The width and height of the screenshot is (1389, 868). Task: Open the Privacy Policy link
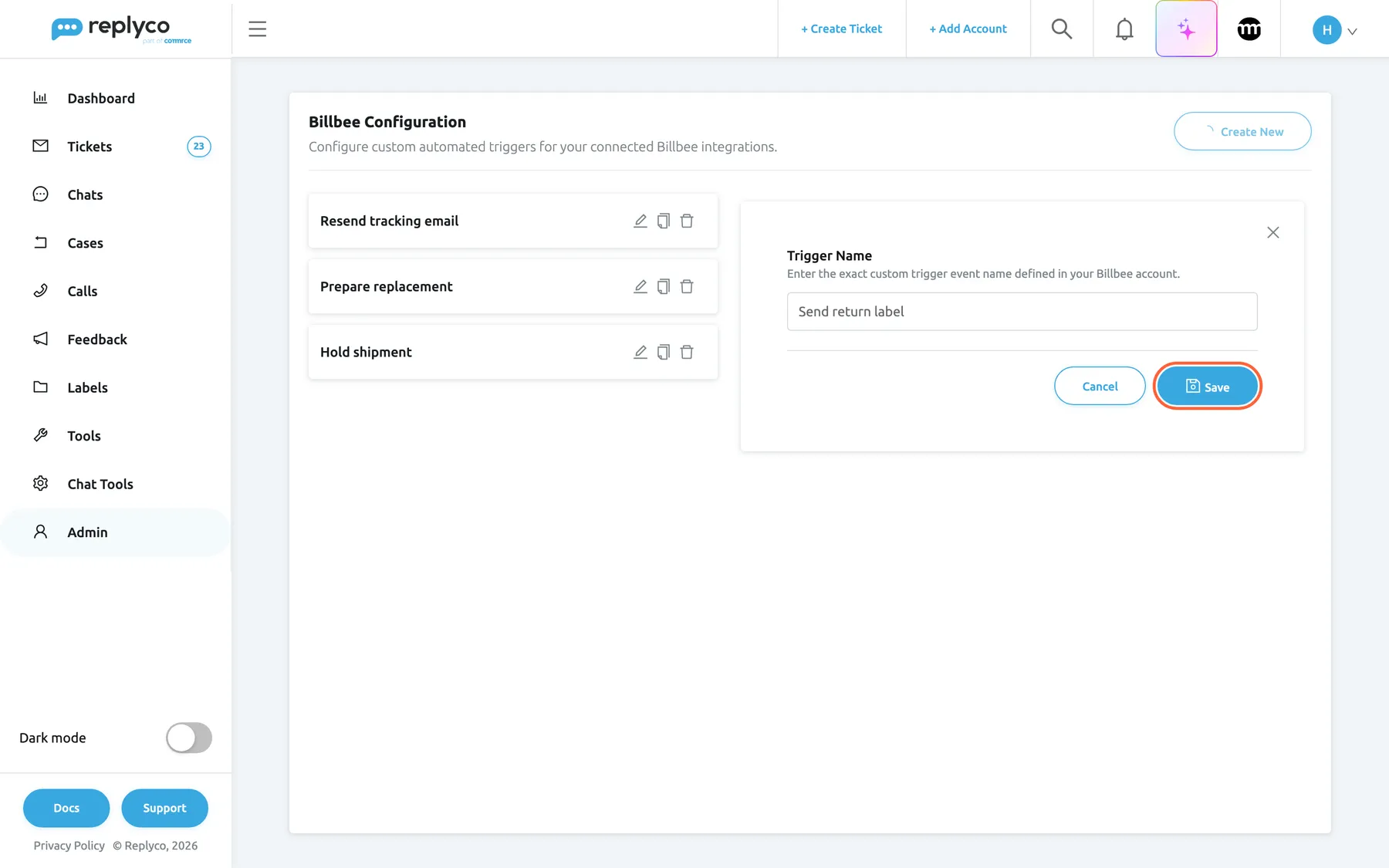69,846
